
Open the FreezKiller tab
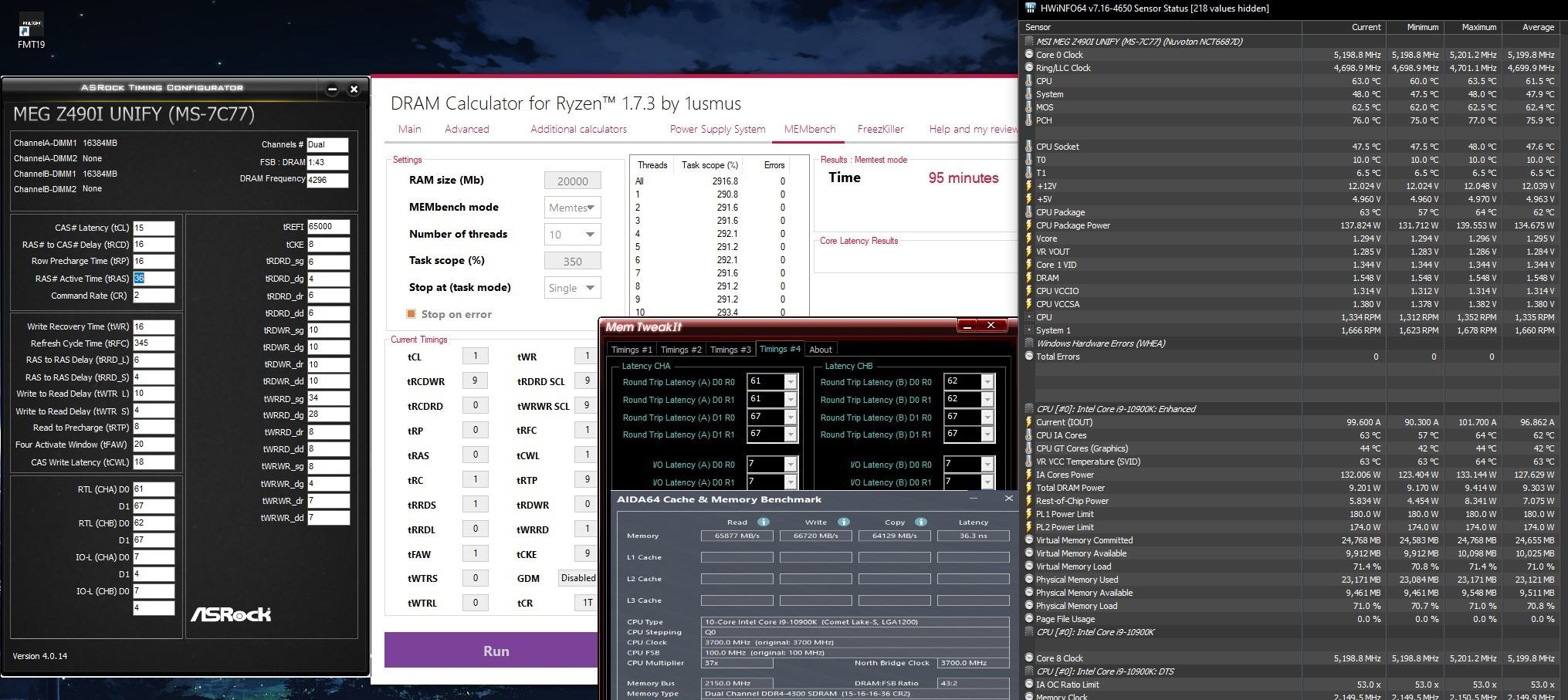(x=880, y=129)
